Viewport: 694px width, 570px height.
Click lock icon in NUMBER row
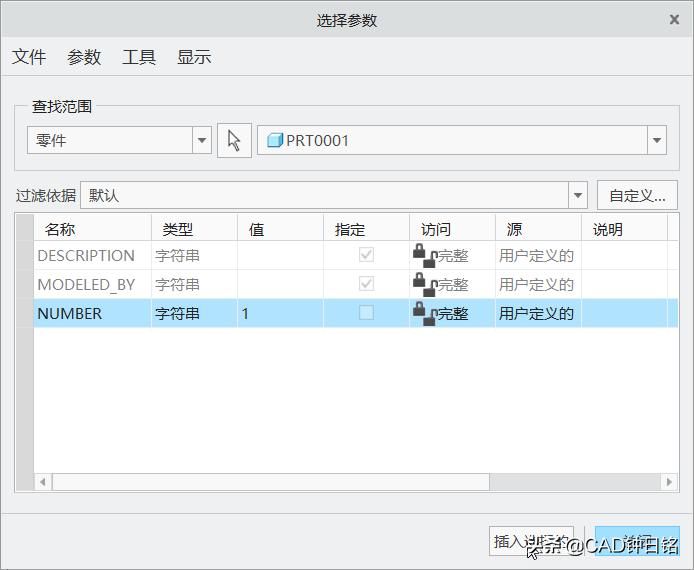pos(425,314)
